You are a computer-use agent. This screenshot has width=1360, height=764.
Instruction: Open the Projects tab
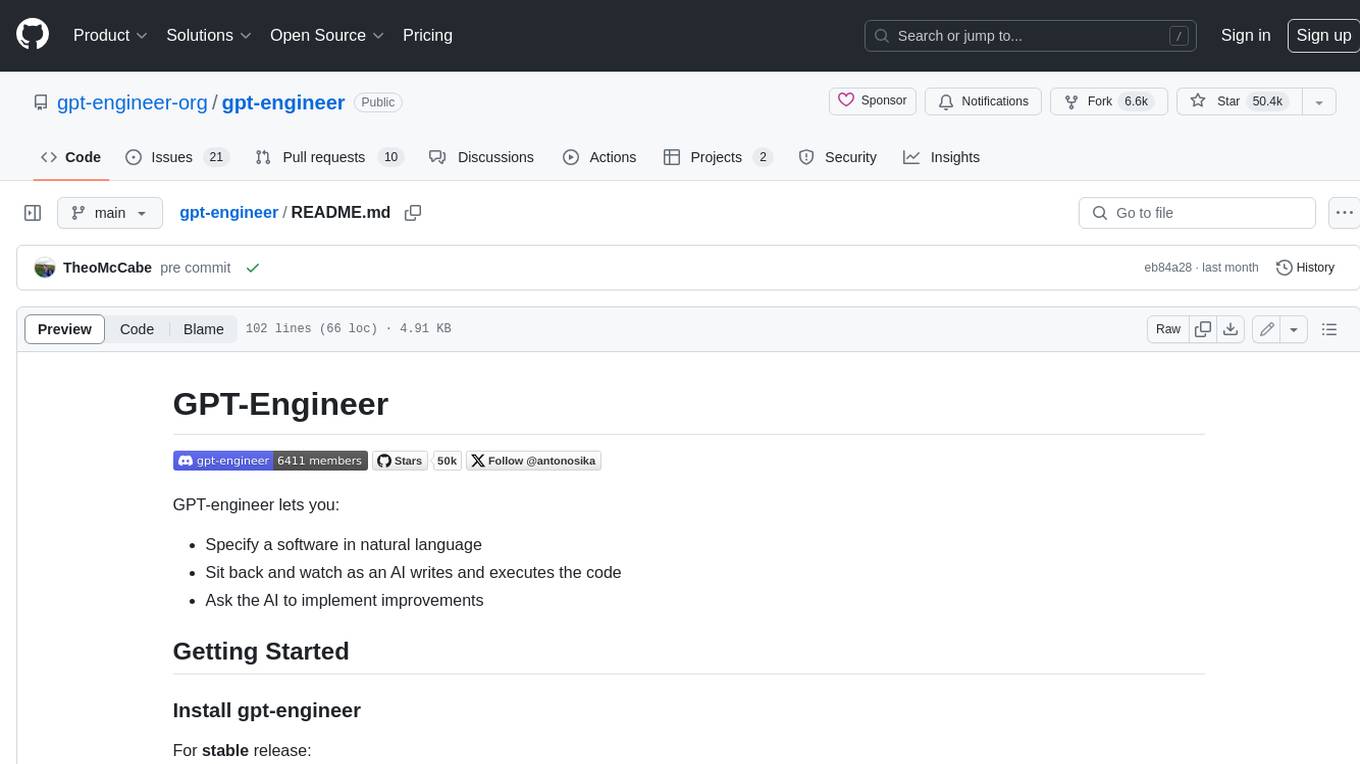coord(718,157)
